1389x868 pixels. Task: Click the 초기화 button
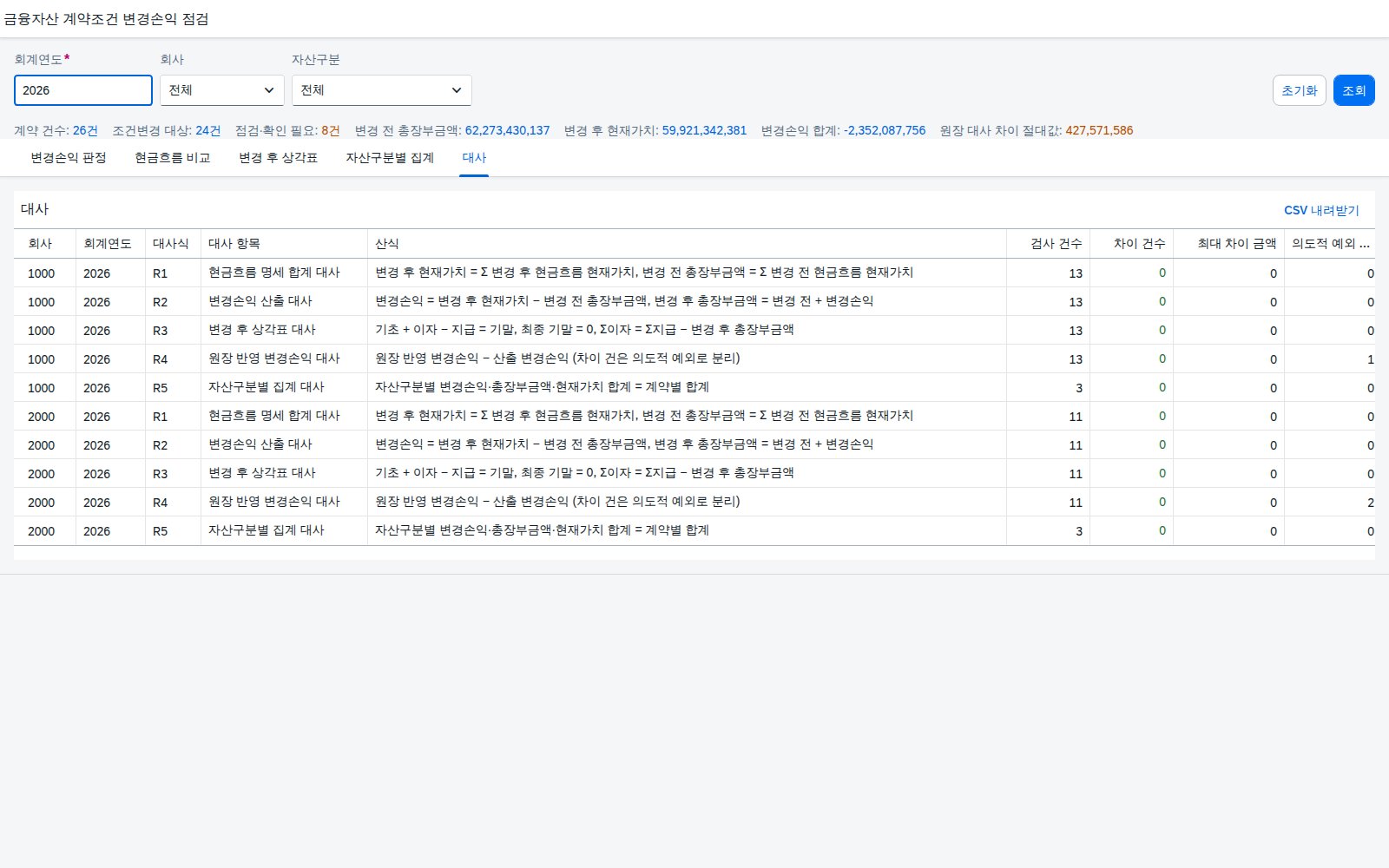(1300, 90)
